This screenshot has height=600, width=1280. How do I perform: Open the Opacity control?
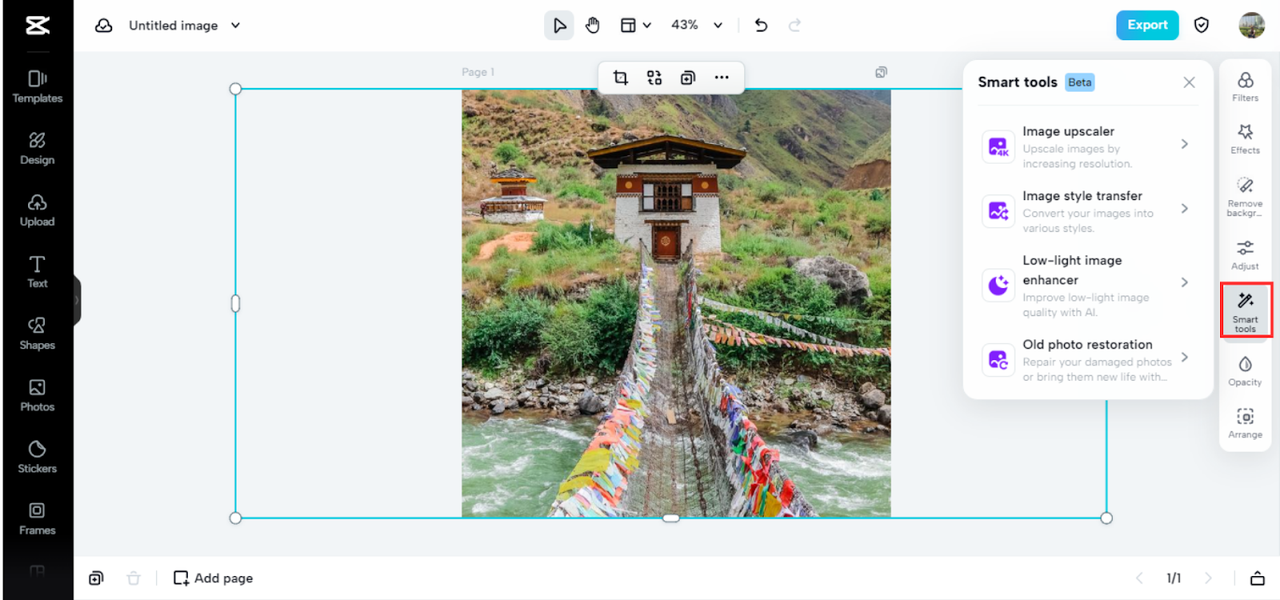tap(1245, 371)
